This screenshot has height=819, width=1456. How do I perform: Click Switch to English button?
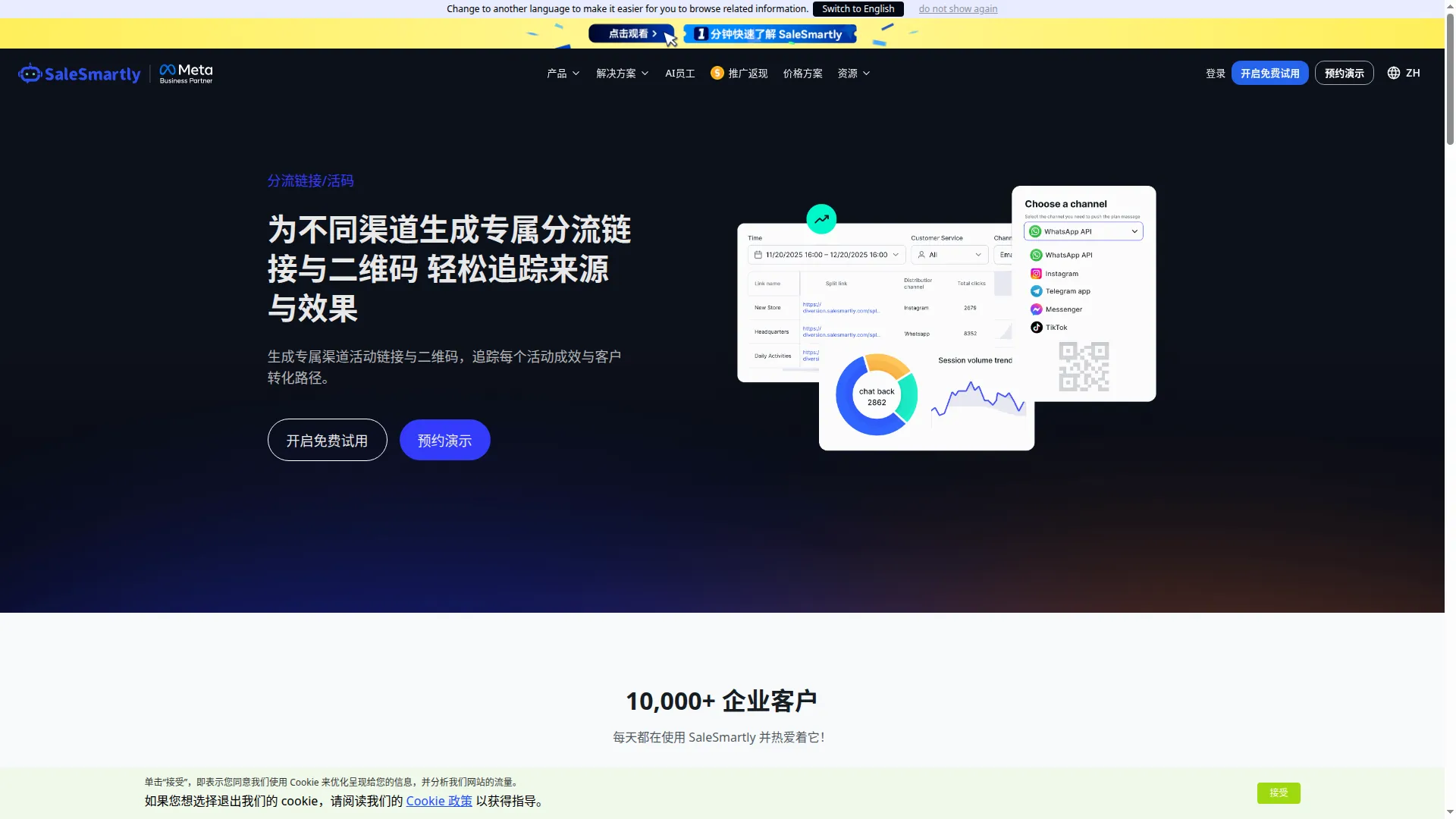coord(858,9)
